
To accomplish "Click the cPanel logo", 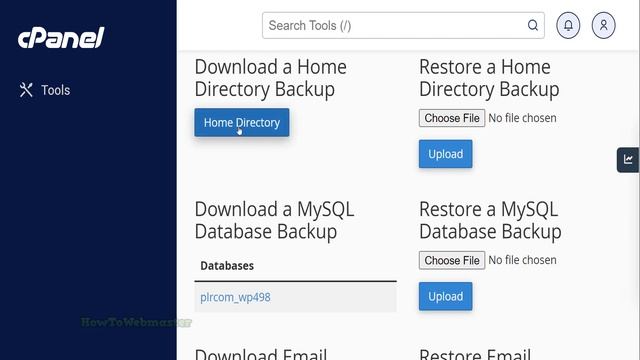I will click(x=61, y=38).
